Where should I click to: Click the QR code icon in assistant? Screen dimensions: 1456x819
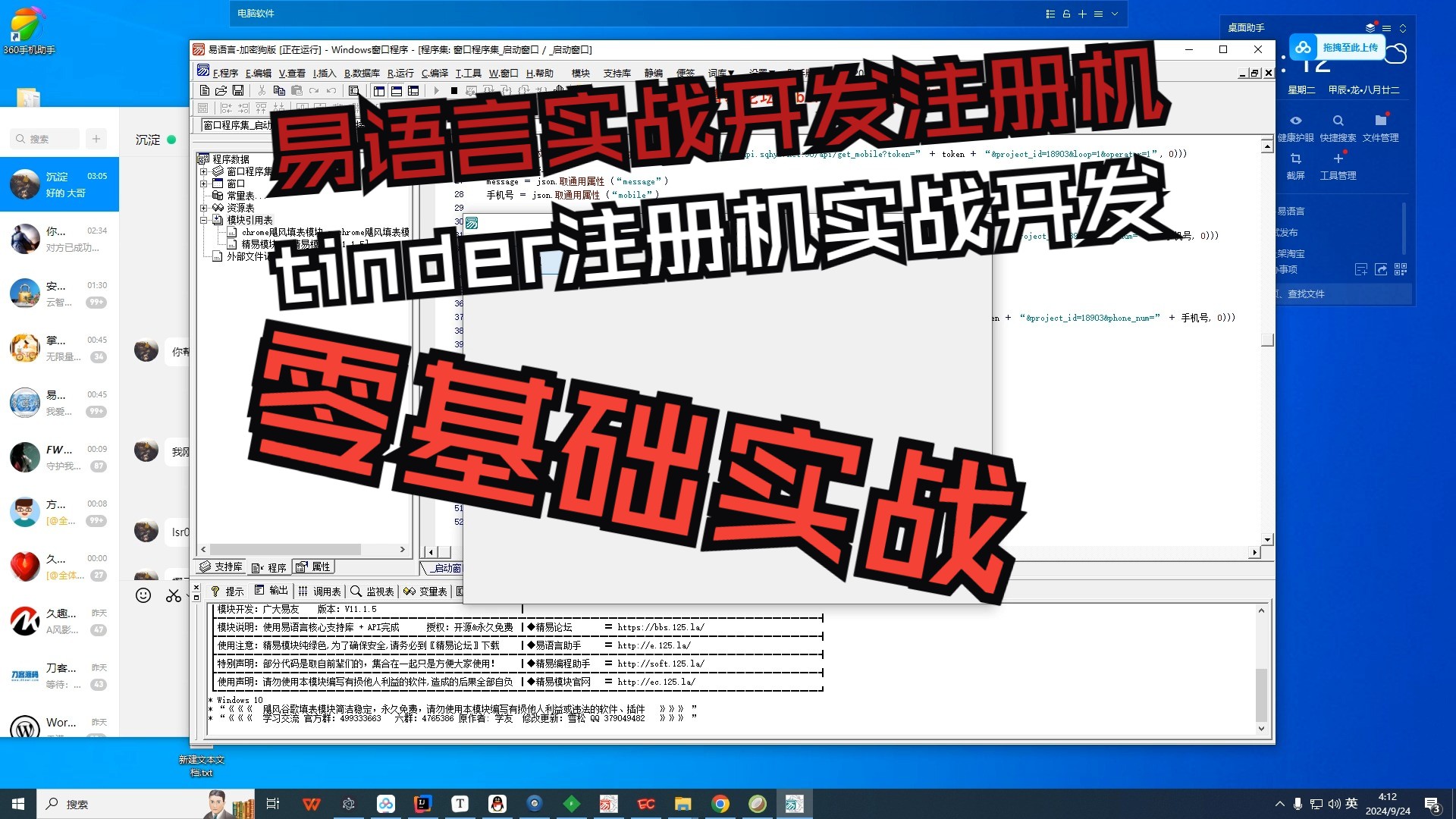tap(1401, 269)
